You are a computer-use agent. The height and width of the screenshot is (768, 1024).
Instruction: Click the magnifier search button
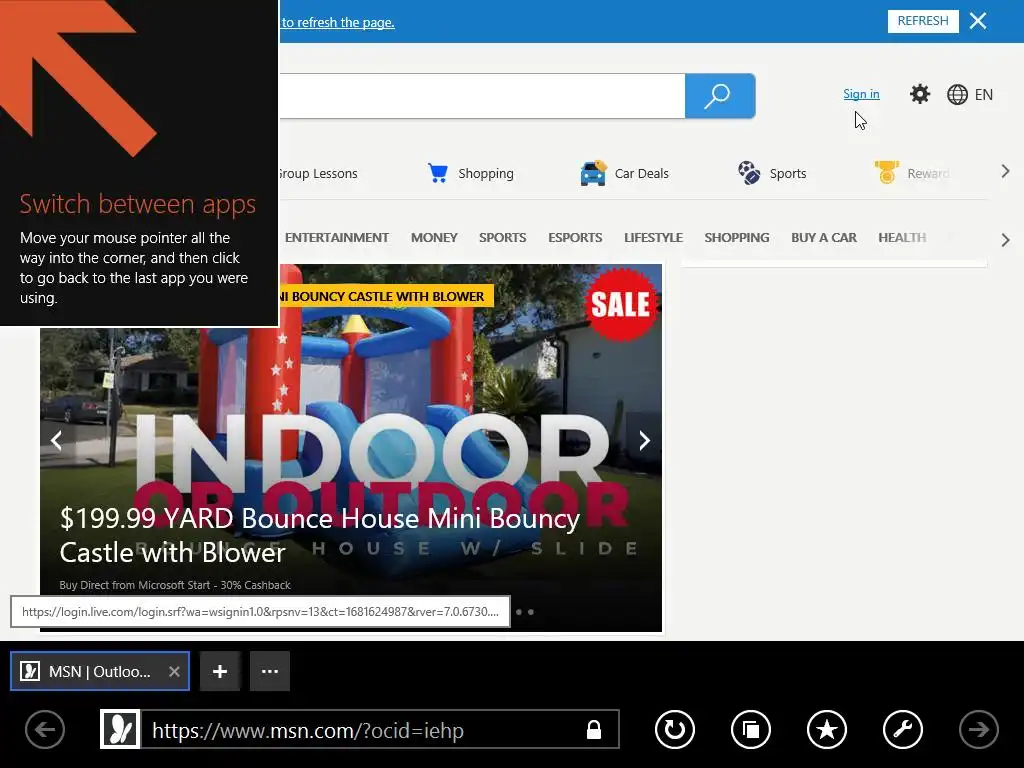coord(720,96)
